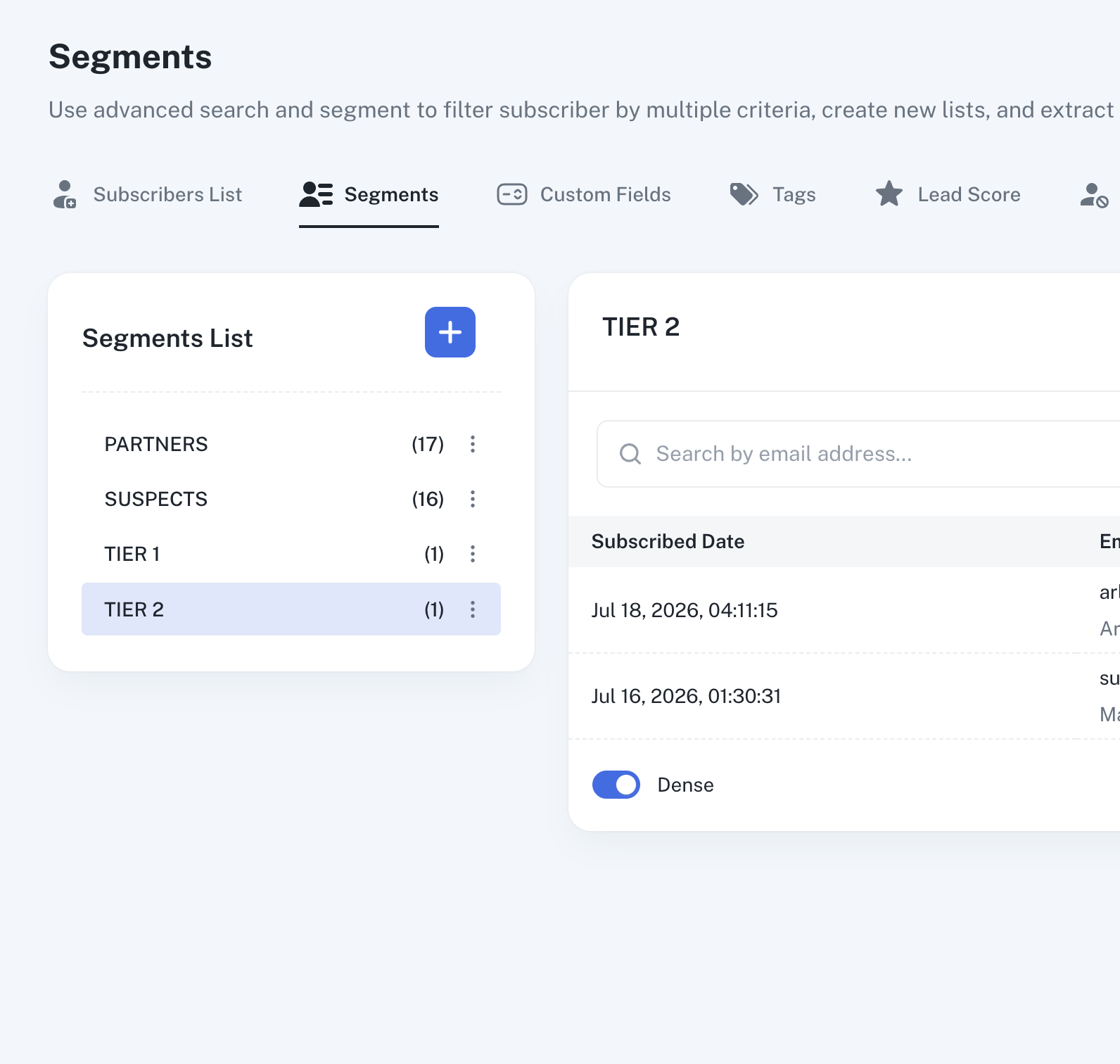Add a new segment with plus button
1120x1064 pixels.
coord(450,332)
